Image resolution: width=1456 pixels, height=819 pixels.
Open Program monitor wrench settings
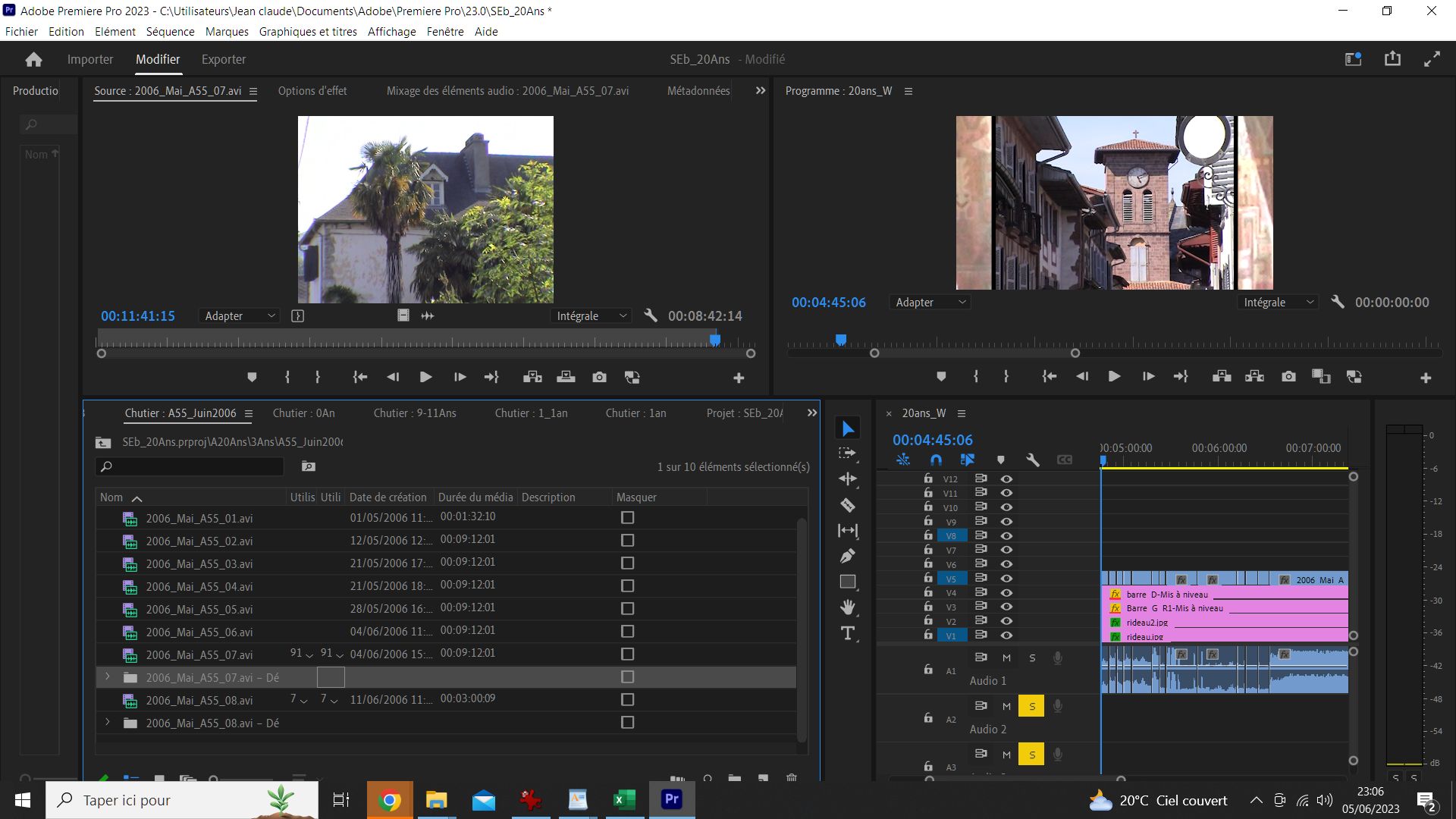point(1338,302)
